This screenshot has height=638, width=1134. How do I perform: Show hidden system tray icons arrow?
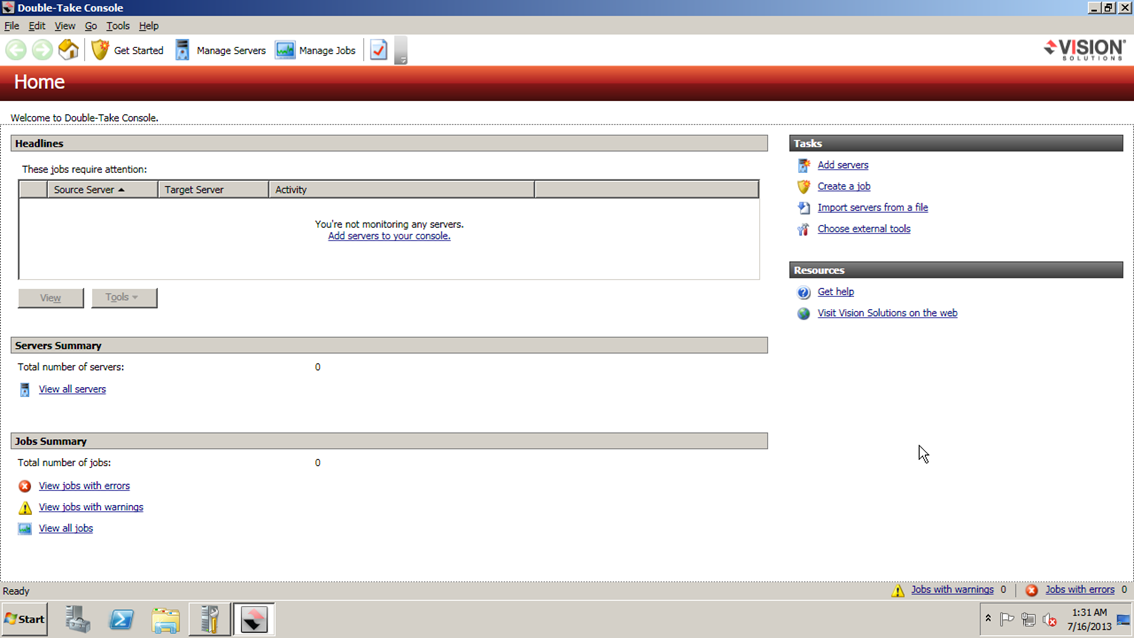(x=988, y=619)
